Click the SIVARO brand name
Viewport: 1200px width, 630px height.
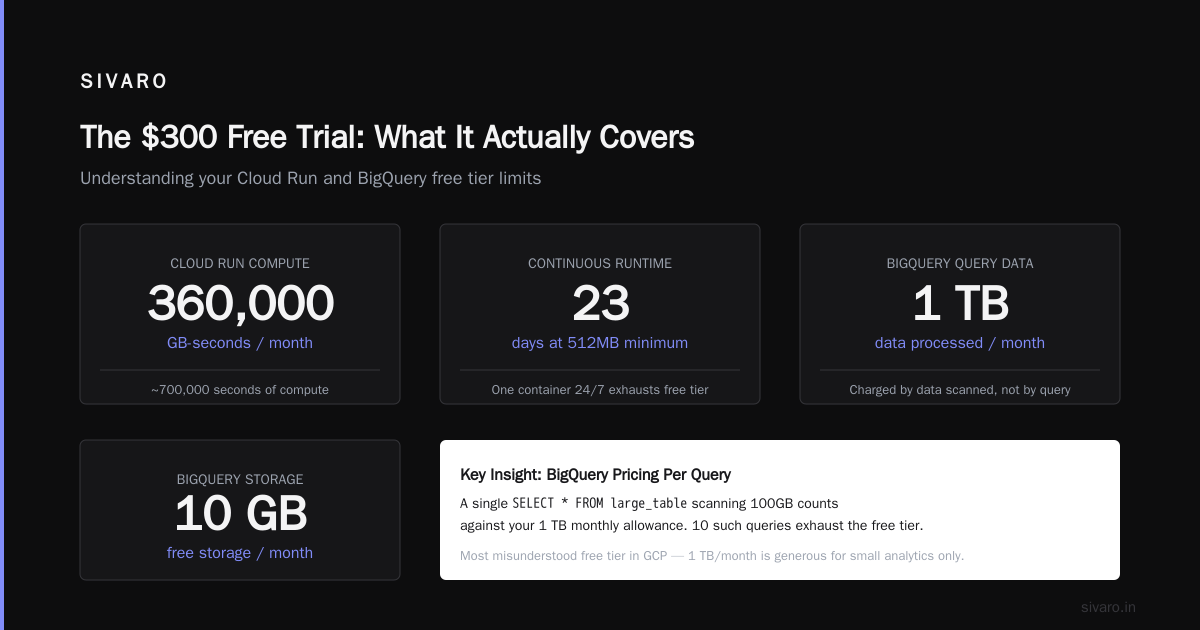(124, 82)
